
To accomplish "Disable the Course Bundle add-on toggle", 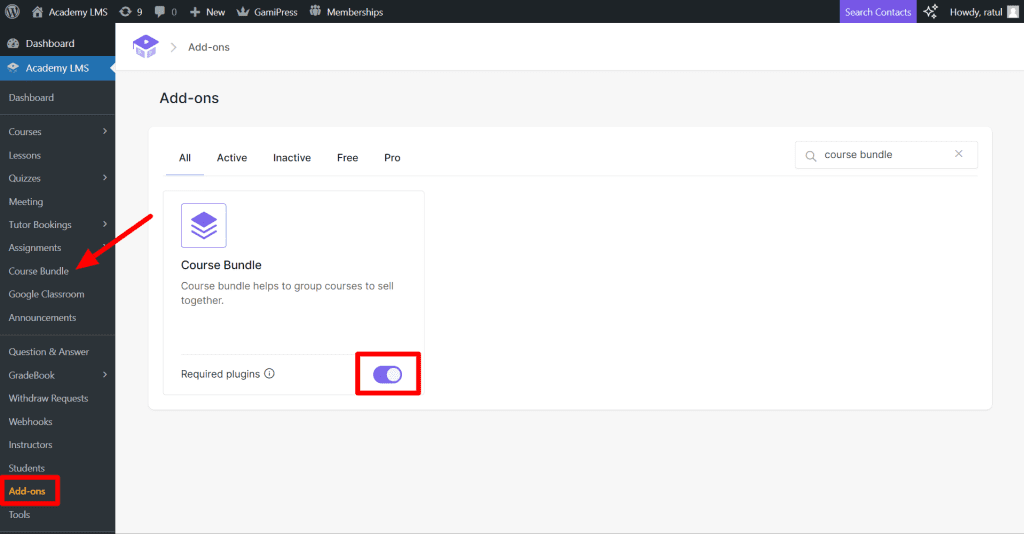I will pos(387,374).
